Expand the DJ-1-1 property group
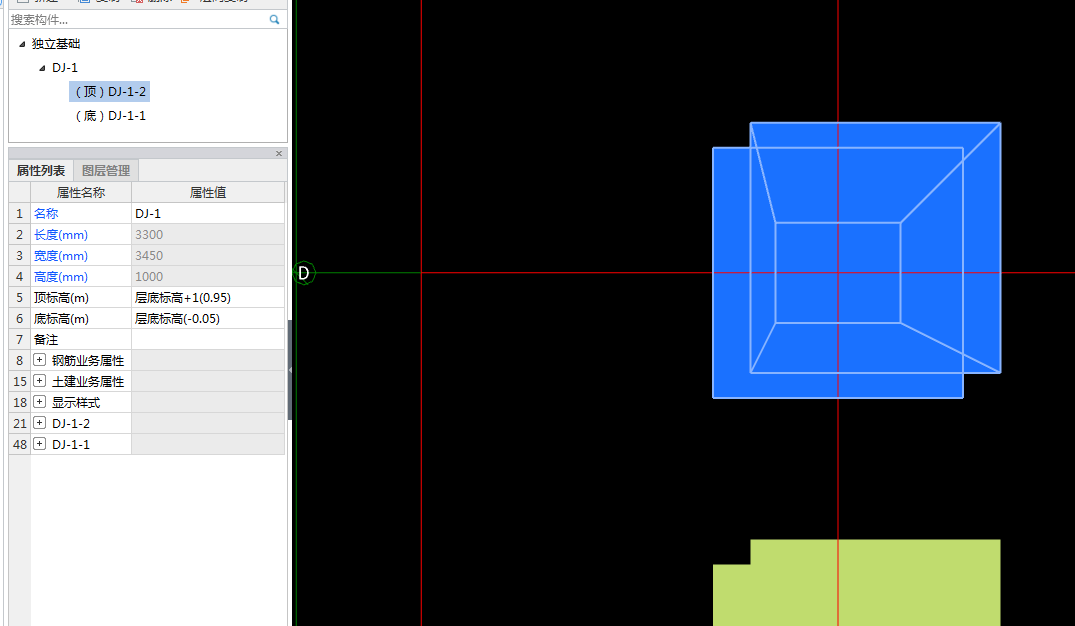The height and width of the screenshot is (626, 1075). 40,444
